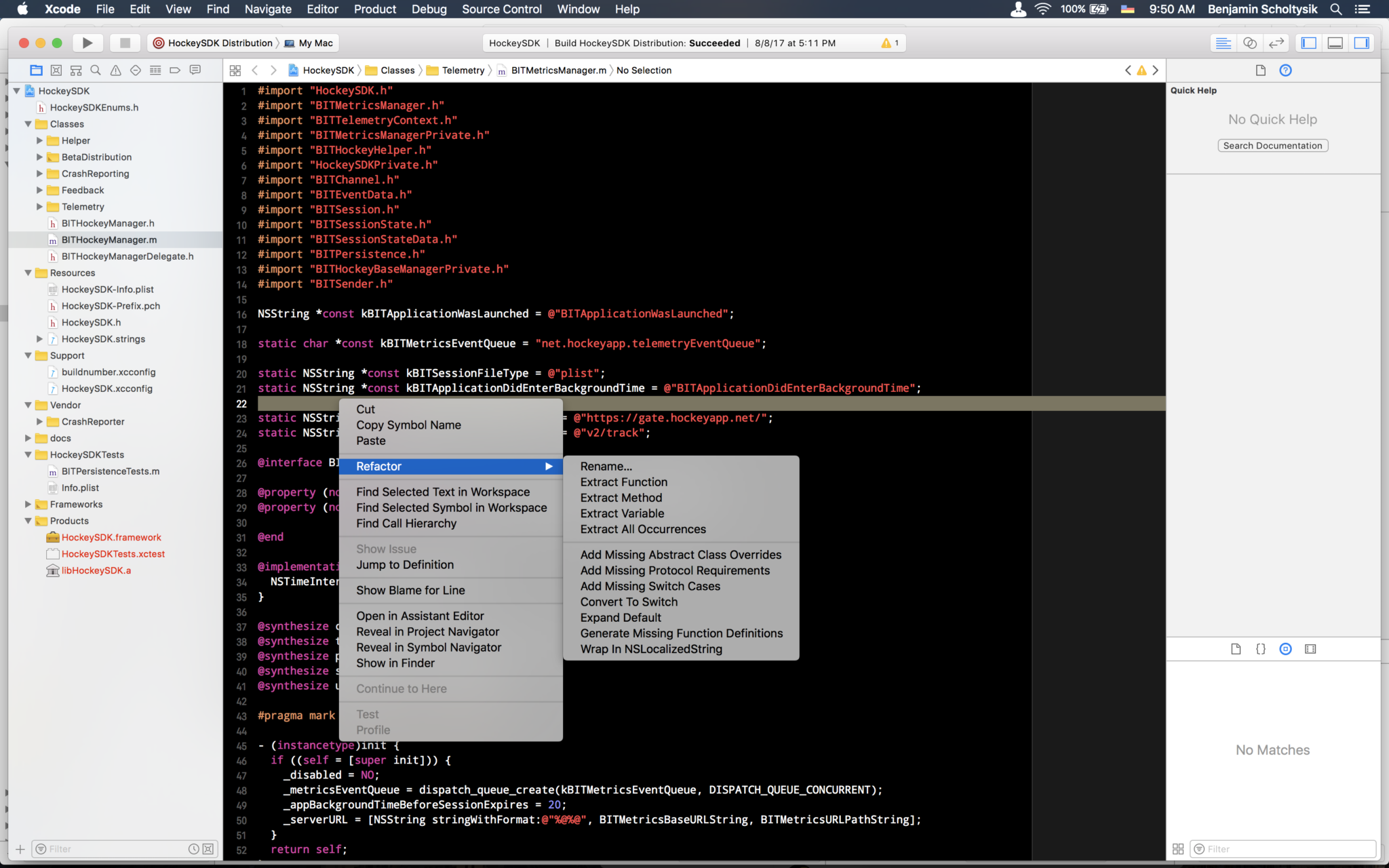
Task: Jump to previous issue arrow
Action: pos(1128,70)
